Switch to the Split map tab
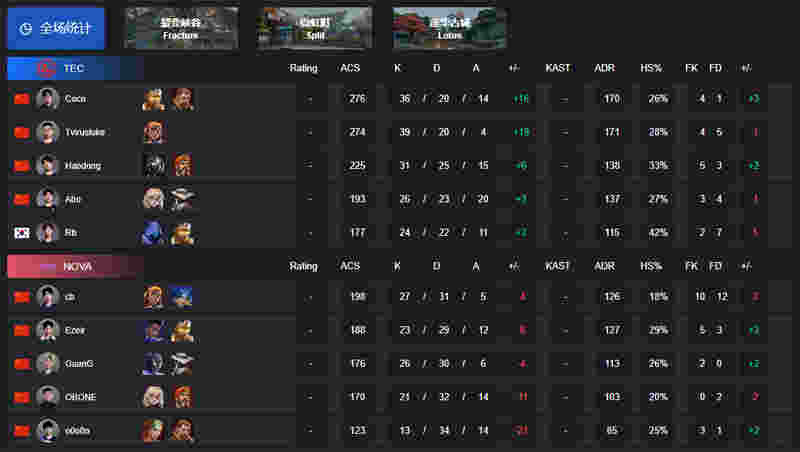The width and height of the screenshot is (800, 452). (315, 28)
